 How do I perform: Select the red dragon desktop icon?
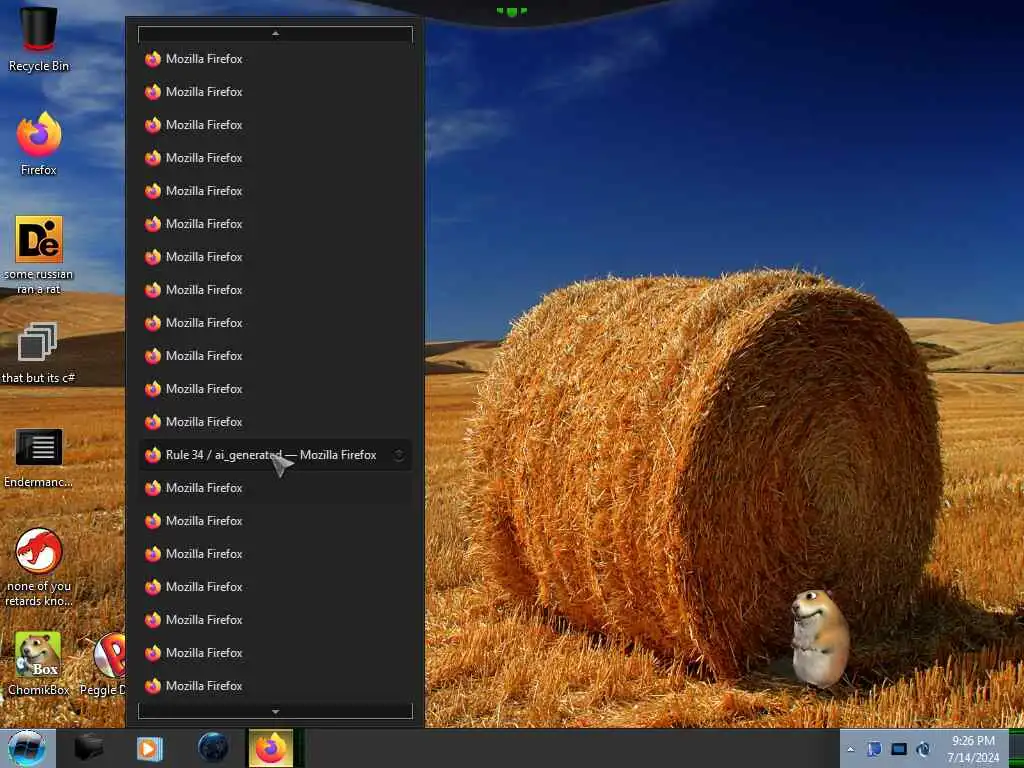pos(39,567)
